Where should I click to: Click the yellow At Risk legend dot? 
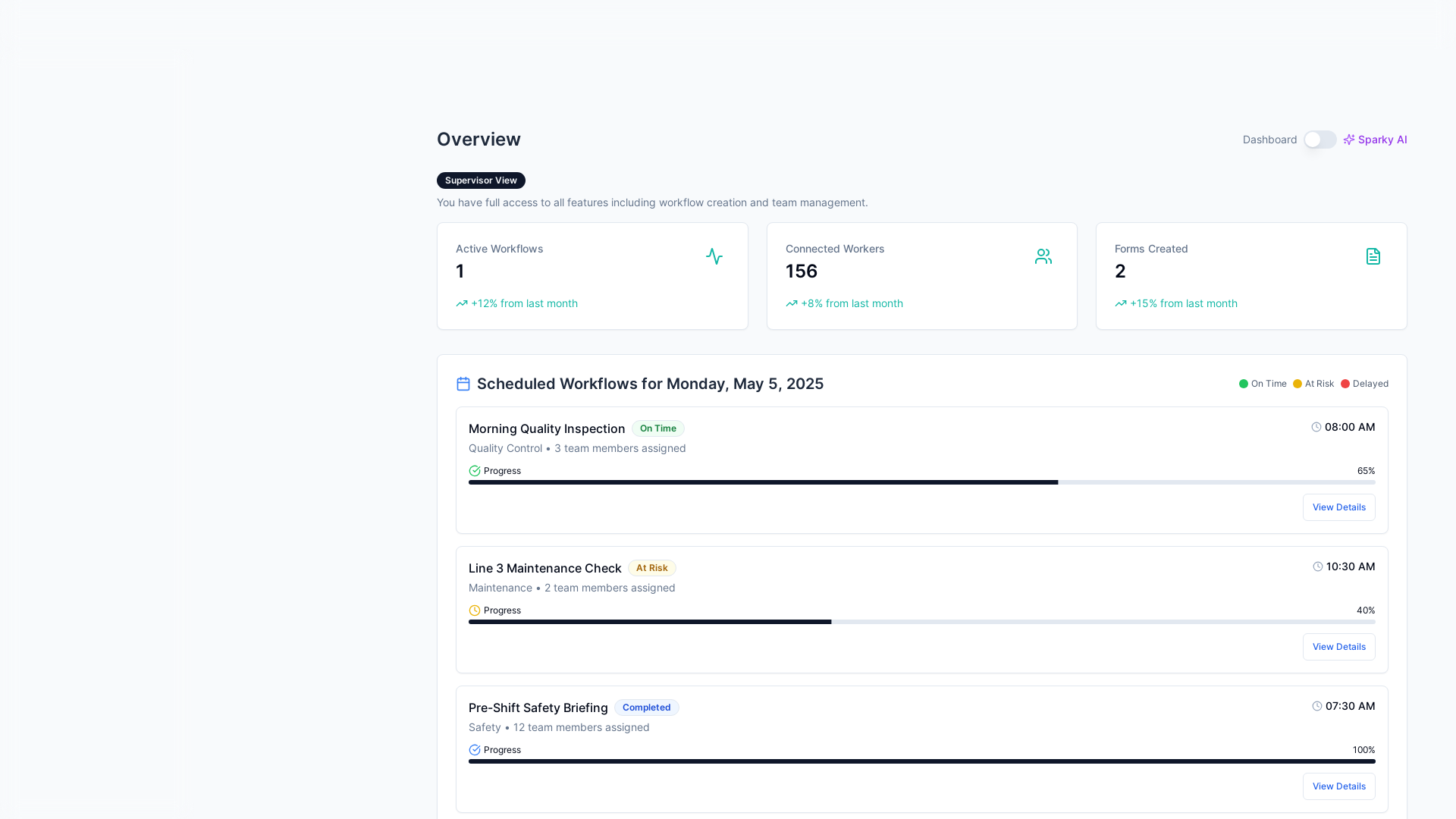1298,384
